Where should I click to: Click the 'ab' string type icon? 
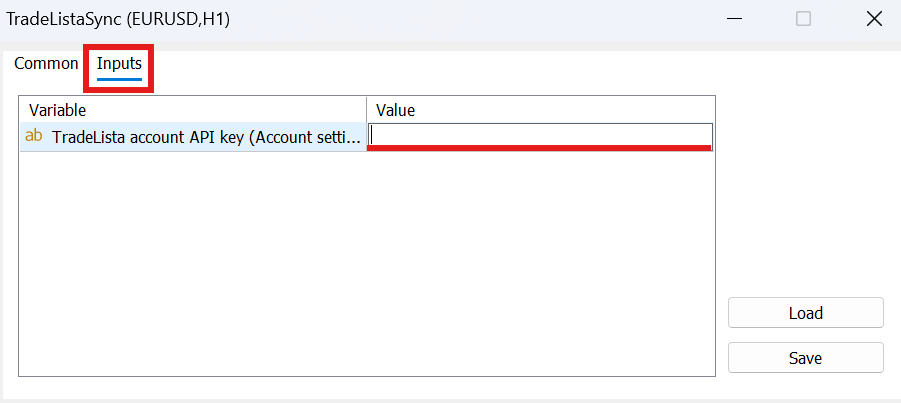(34, 136)
